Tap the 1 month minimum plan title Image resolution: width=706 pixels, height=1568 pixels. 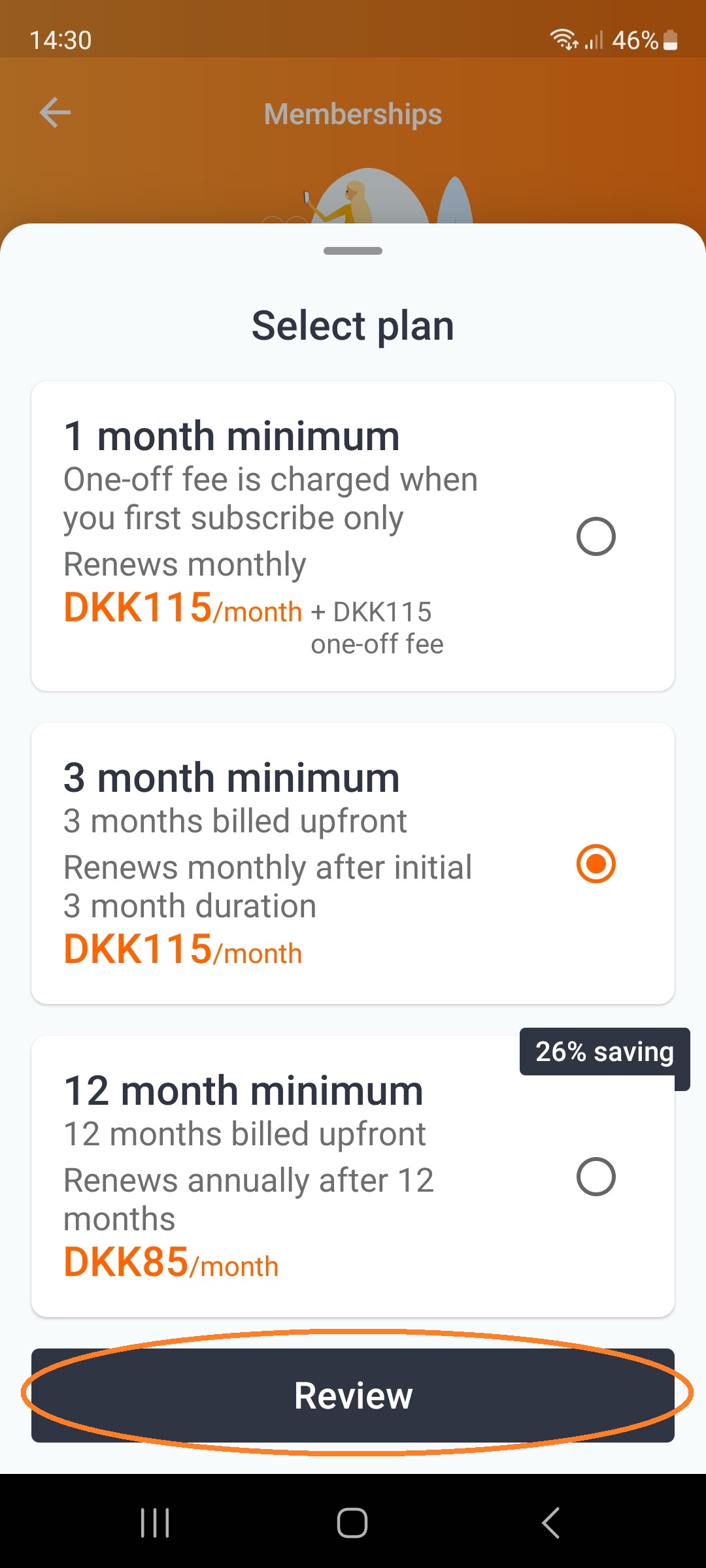pos(231,436)
